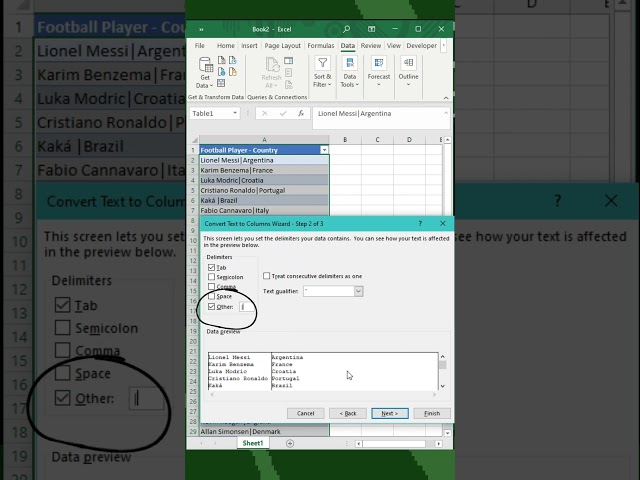This screenshot has height=480, width=640.
Task: Switch to the Page Layout tab
Action: [282, 46]
